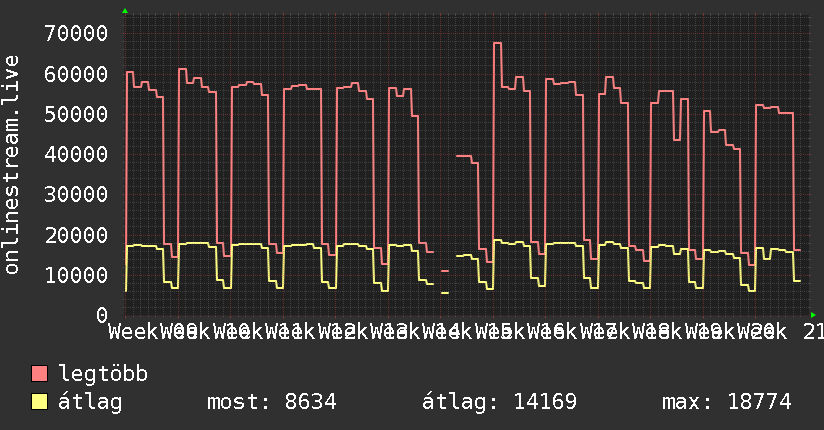Screen dimensions: 824x430
Task: Click the 'átlag: 14169' statistic
Action: point(499,402)
